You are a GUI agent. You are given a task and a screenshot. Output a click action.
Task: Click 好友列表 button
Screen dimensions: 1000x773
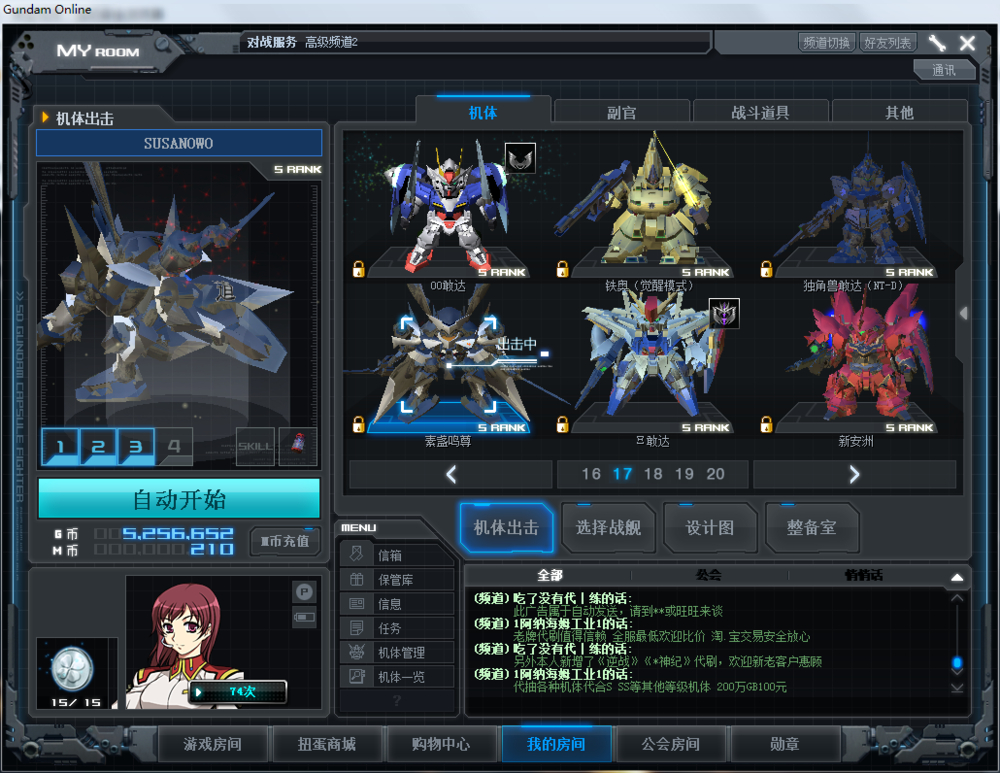[887, 43]
